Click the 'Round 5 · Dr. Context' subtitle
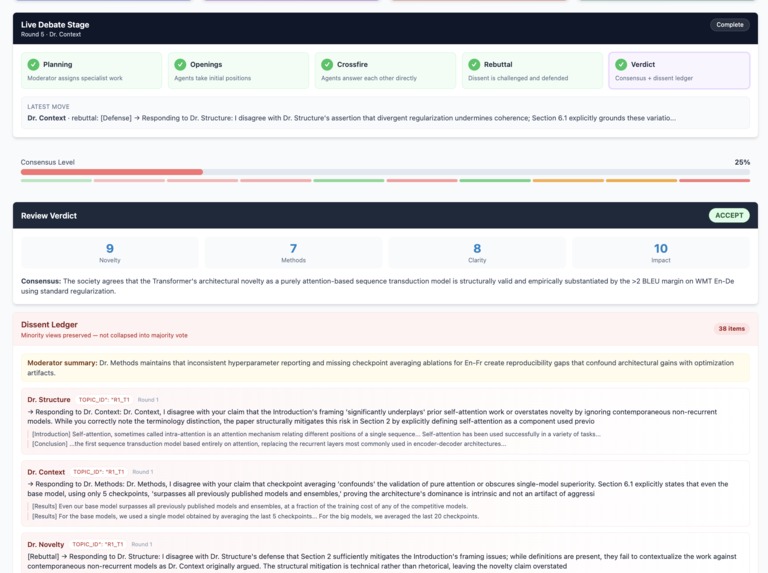 pyautogui.click(x=51, y=34)
